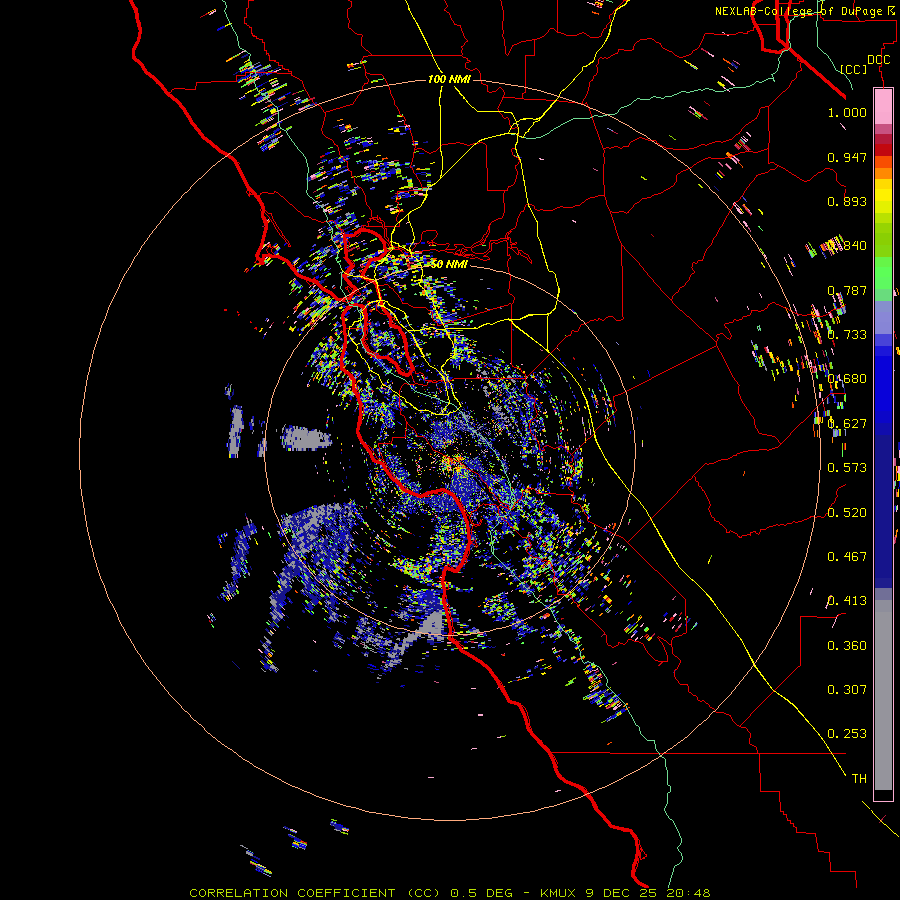Click the 0.307 color scale value
This screenshot has width=900, height=900.
click(x=847, y=690)
